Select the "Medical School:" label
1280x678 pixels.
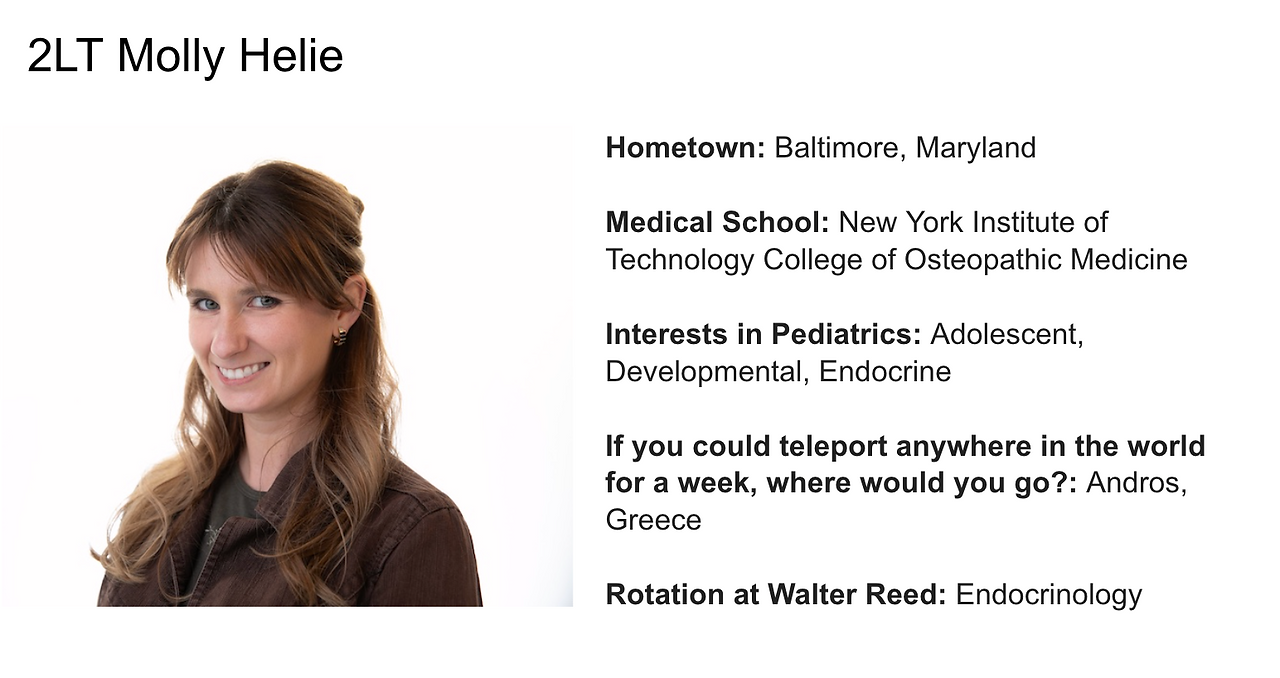tap(718, 222)
